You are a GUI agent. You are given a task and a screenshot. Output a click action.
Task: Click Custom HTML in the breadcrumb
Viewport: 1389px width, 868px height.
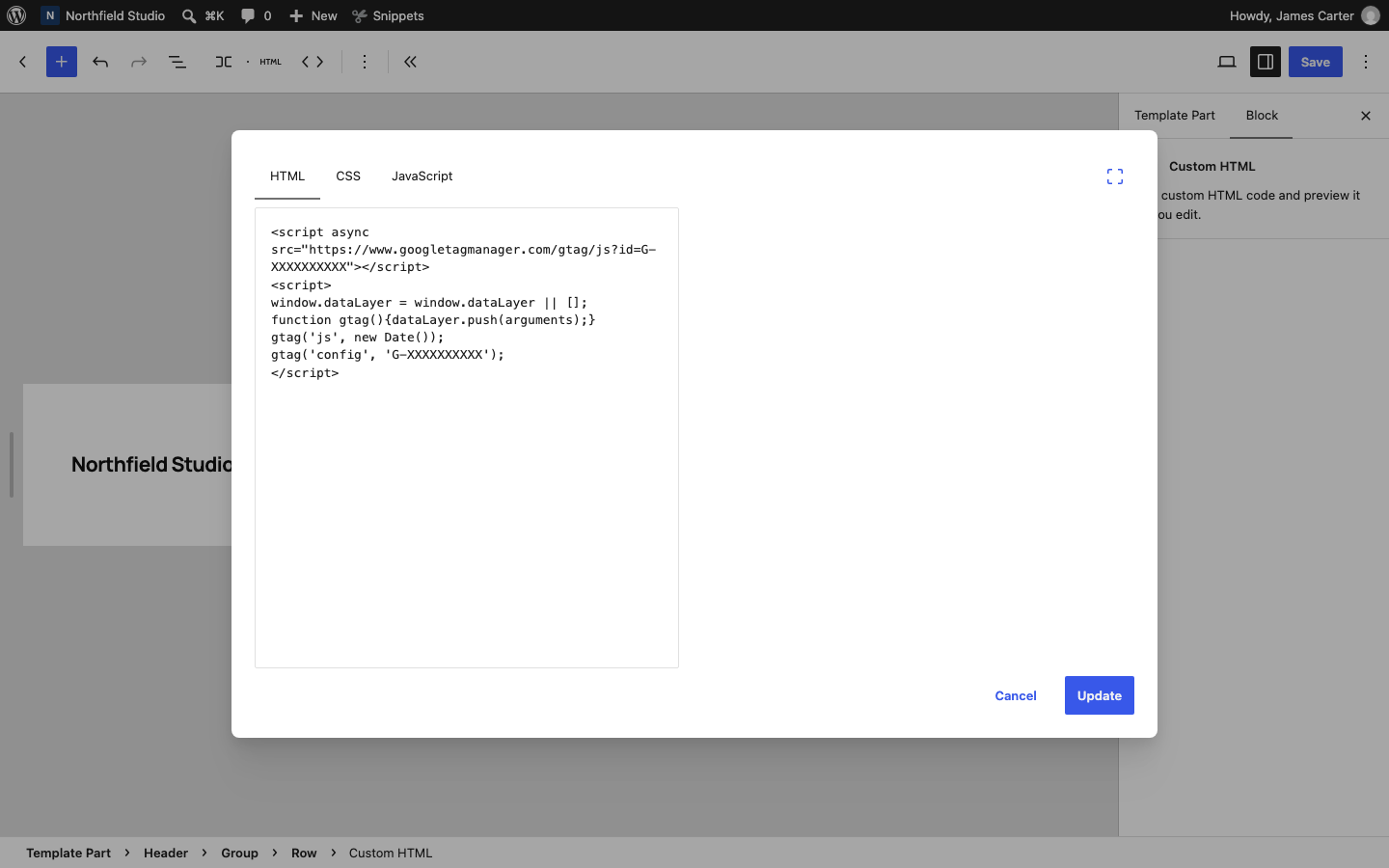coord(391,854)
